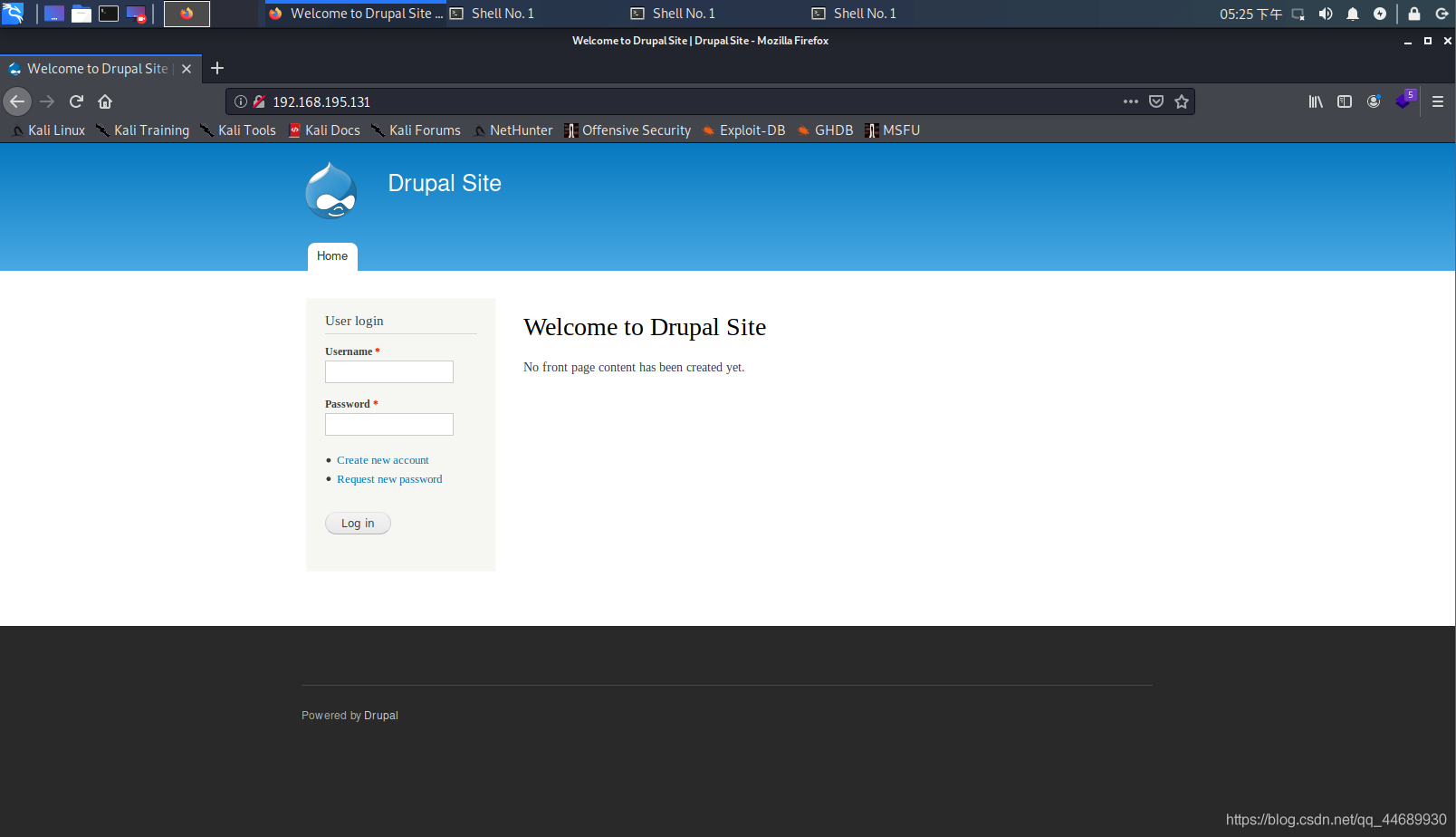Click the address bar URL
This screenshot has height=837, width=1456.
pos(321,102)
